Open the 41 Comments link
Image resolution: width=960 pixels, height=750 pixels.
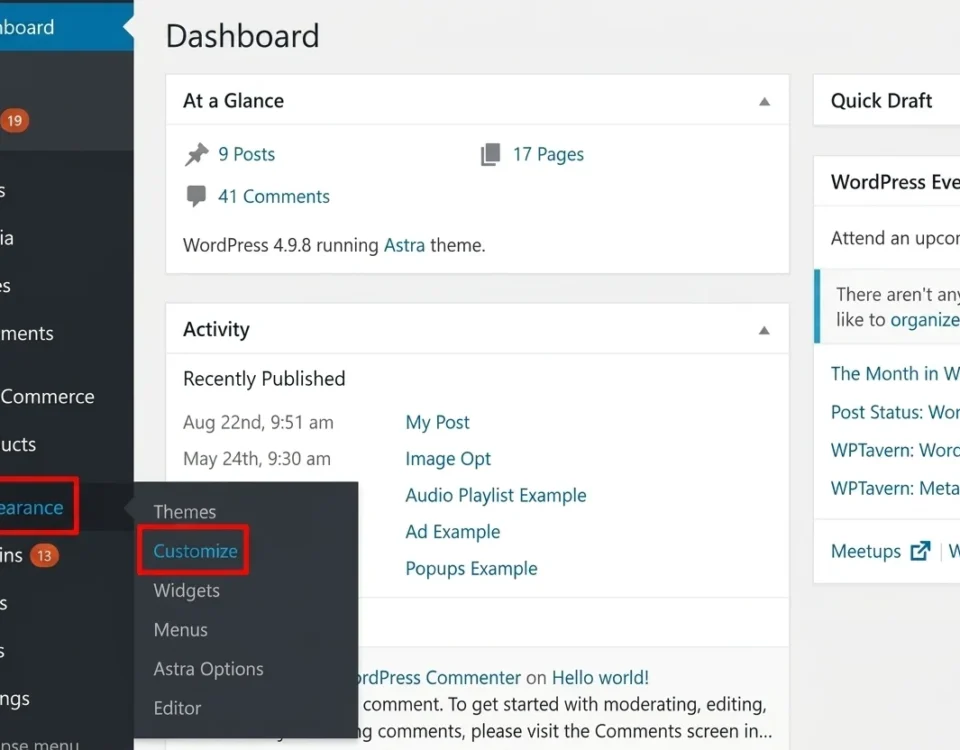274,197
